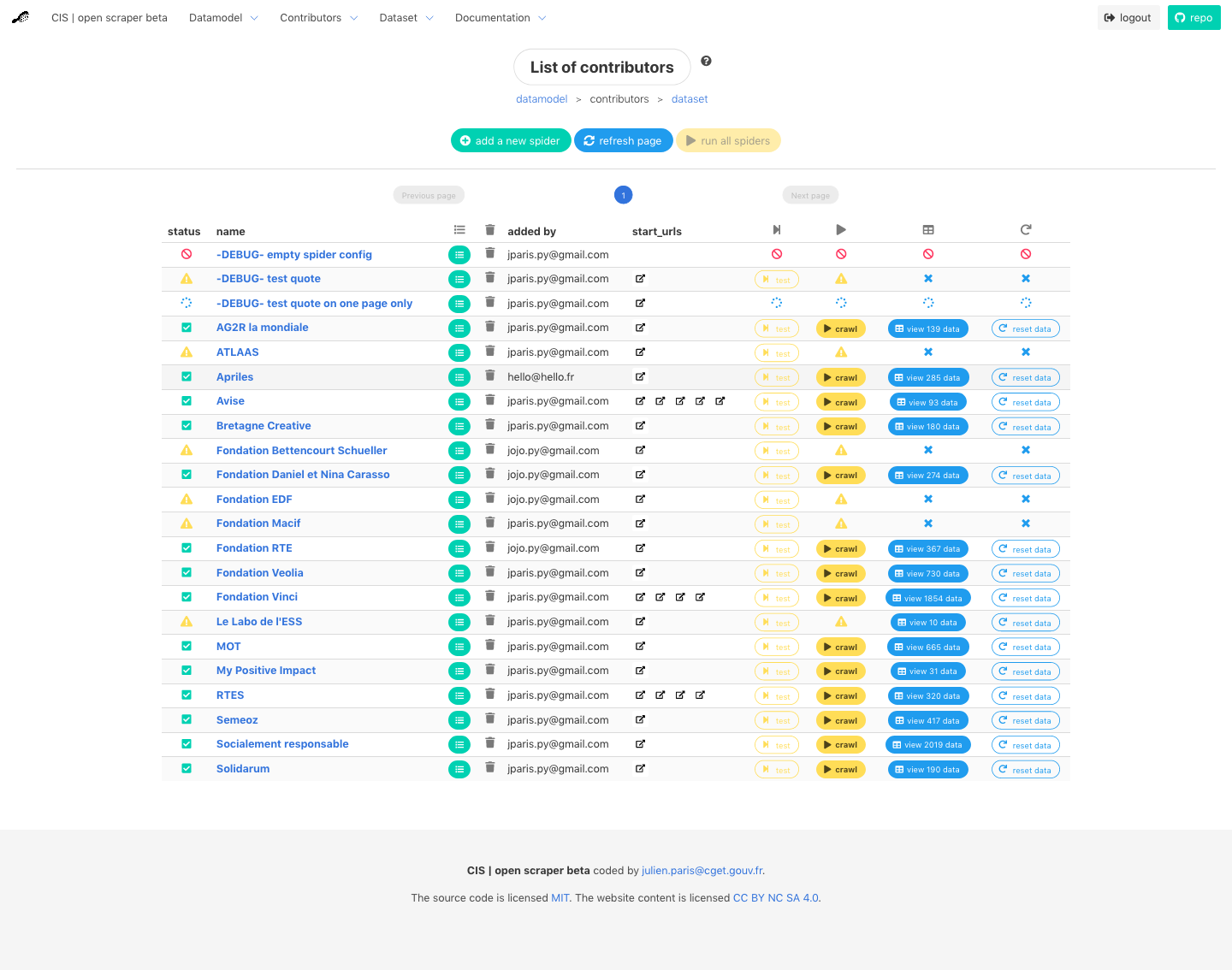Click warning crawl icon for Le Labo de l'ESS
The image size is (1232, 970).
(x=841, y=622)
